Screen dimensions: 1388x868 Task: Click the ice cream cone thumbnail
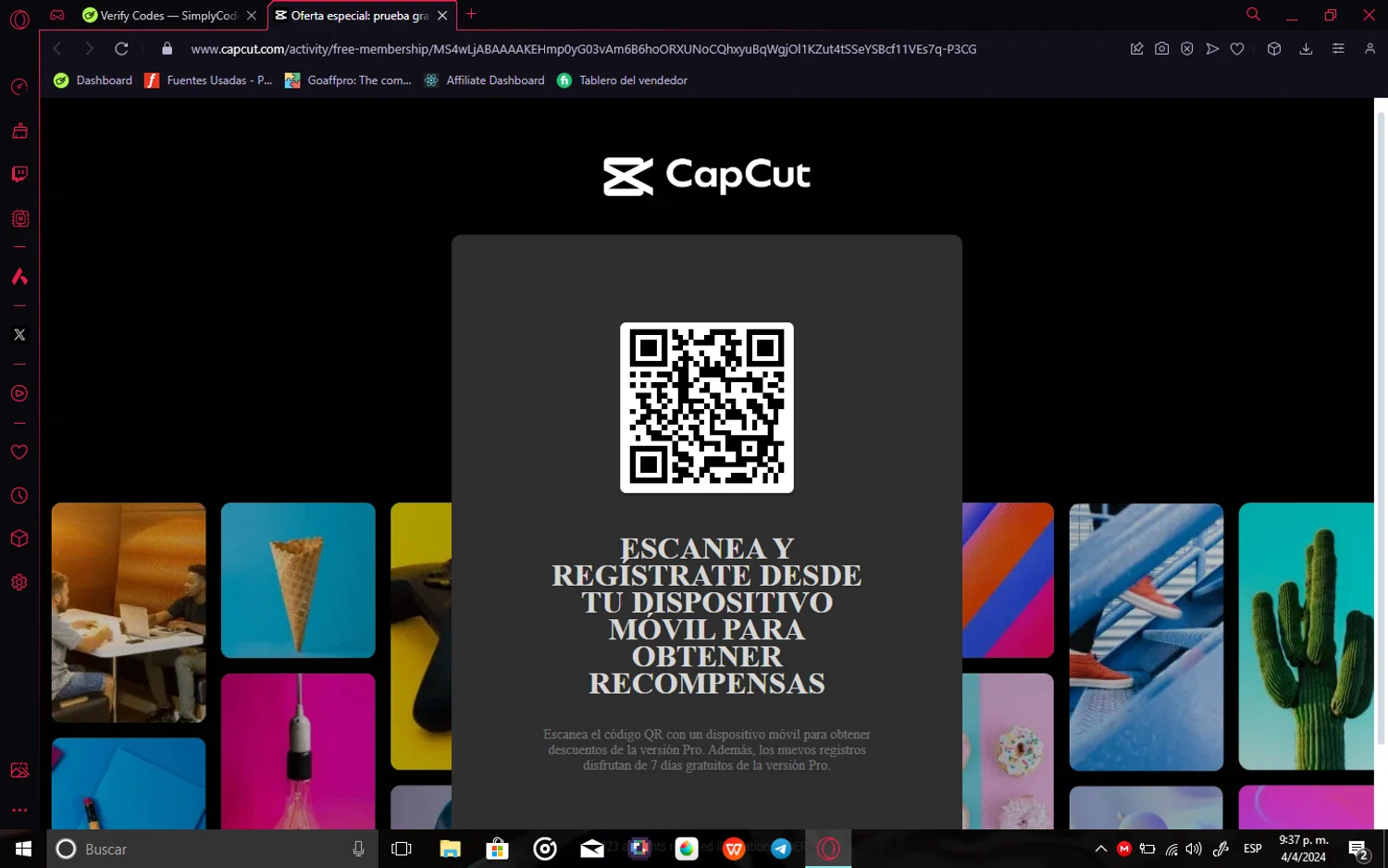coord(298,580)
